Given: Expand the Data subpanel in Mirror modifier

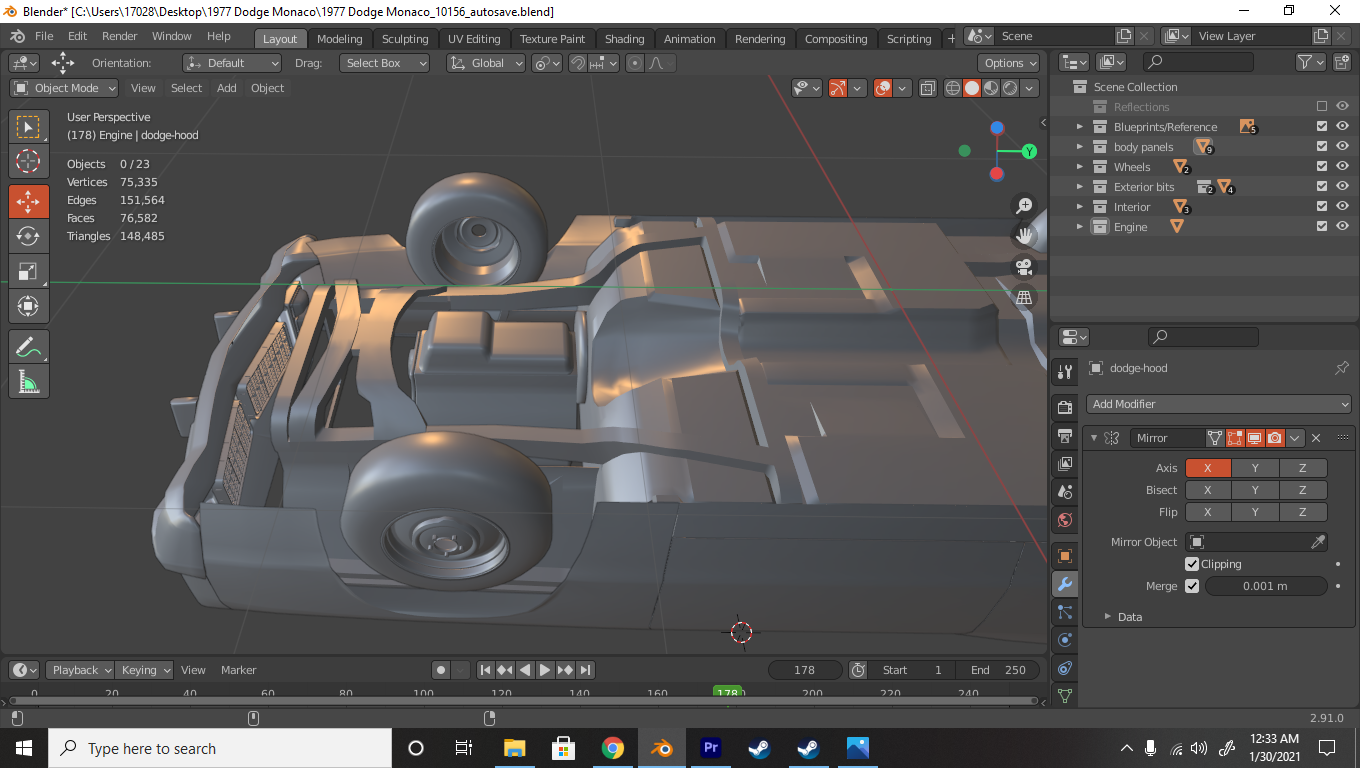Looking at the screenshot, I should coord(1108,617).
